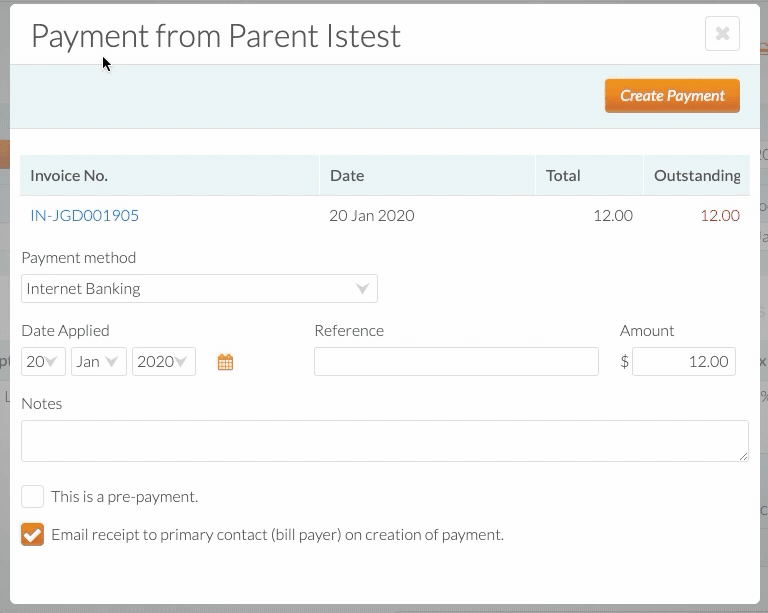Check the 'This is a pre-payment' box
768x613 pixels.
[x=32, y=496]
